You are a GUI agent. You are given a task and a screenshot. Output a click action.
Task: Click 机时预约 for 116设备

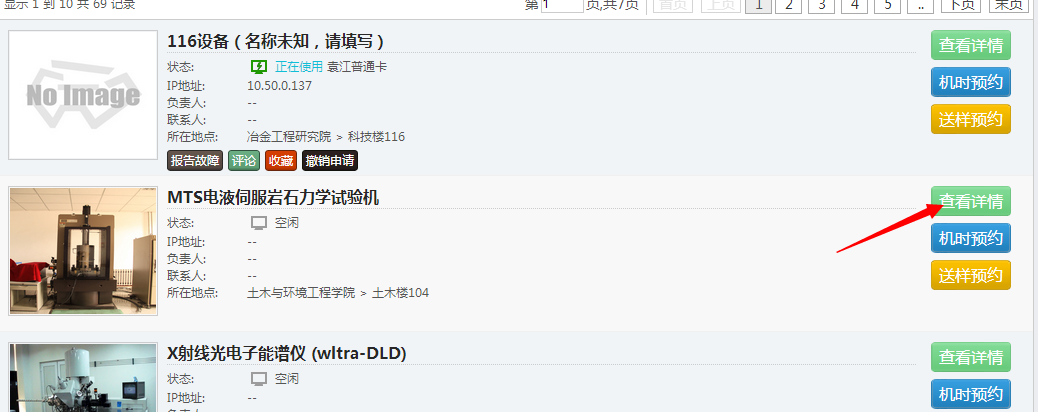point(970,83)
